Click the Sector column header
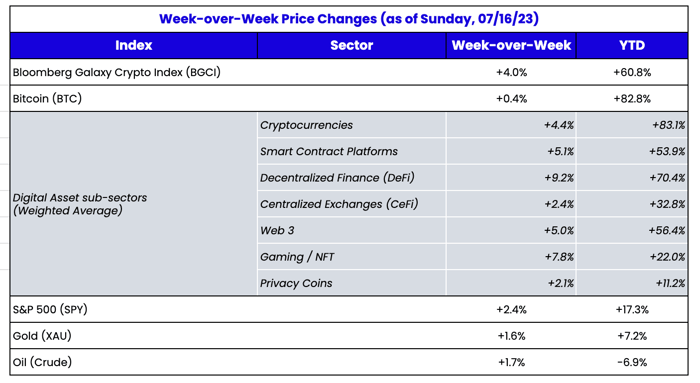Screen dimensions: 700x383 (x=352, y=46)
